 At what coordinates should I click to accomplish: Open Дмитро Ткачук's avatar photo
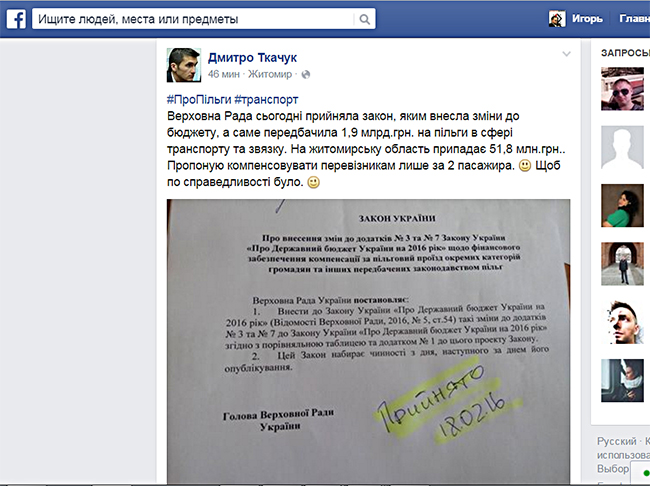point(184,65)
